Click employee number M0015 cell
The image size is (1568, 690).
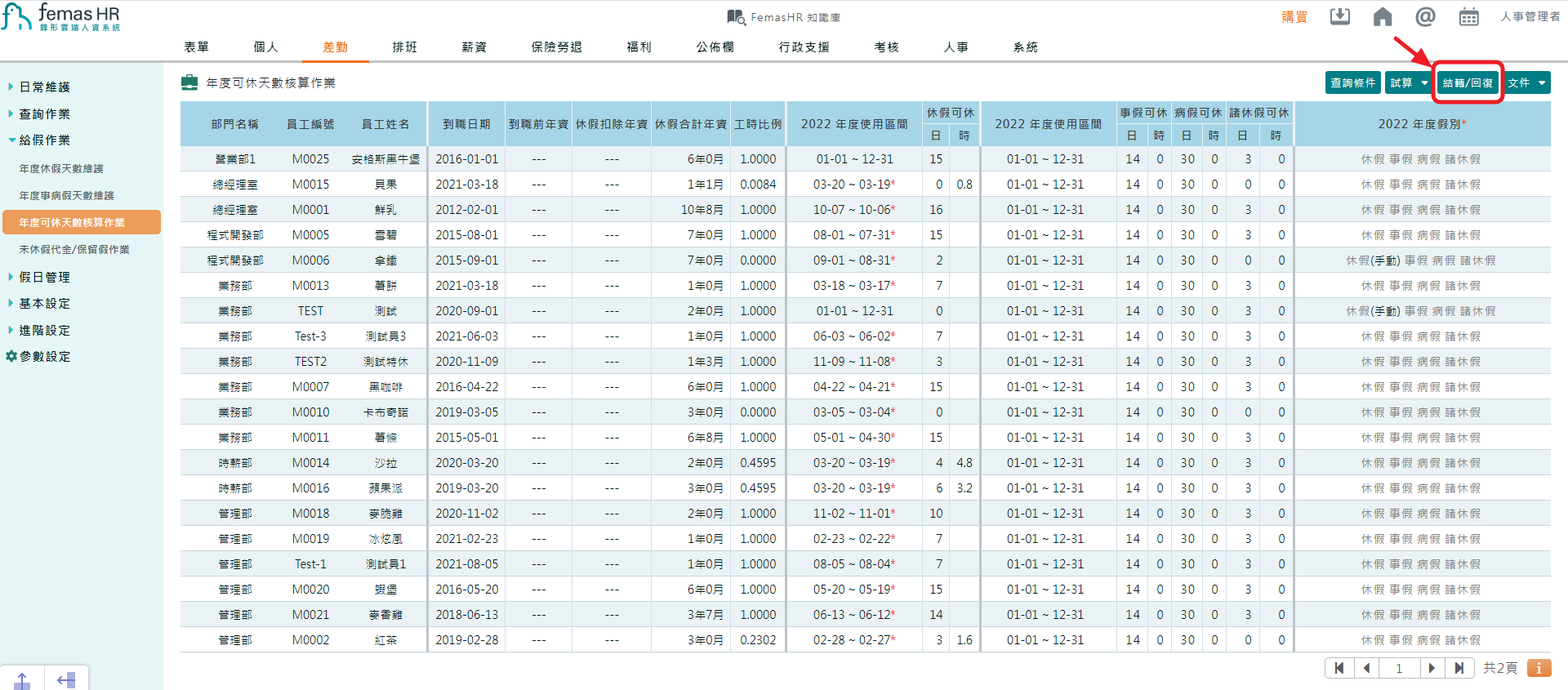pos(311,185)
